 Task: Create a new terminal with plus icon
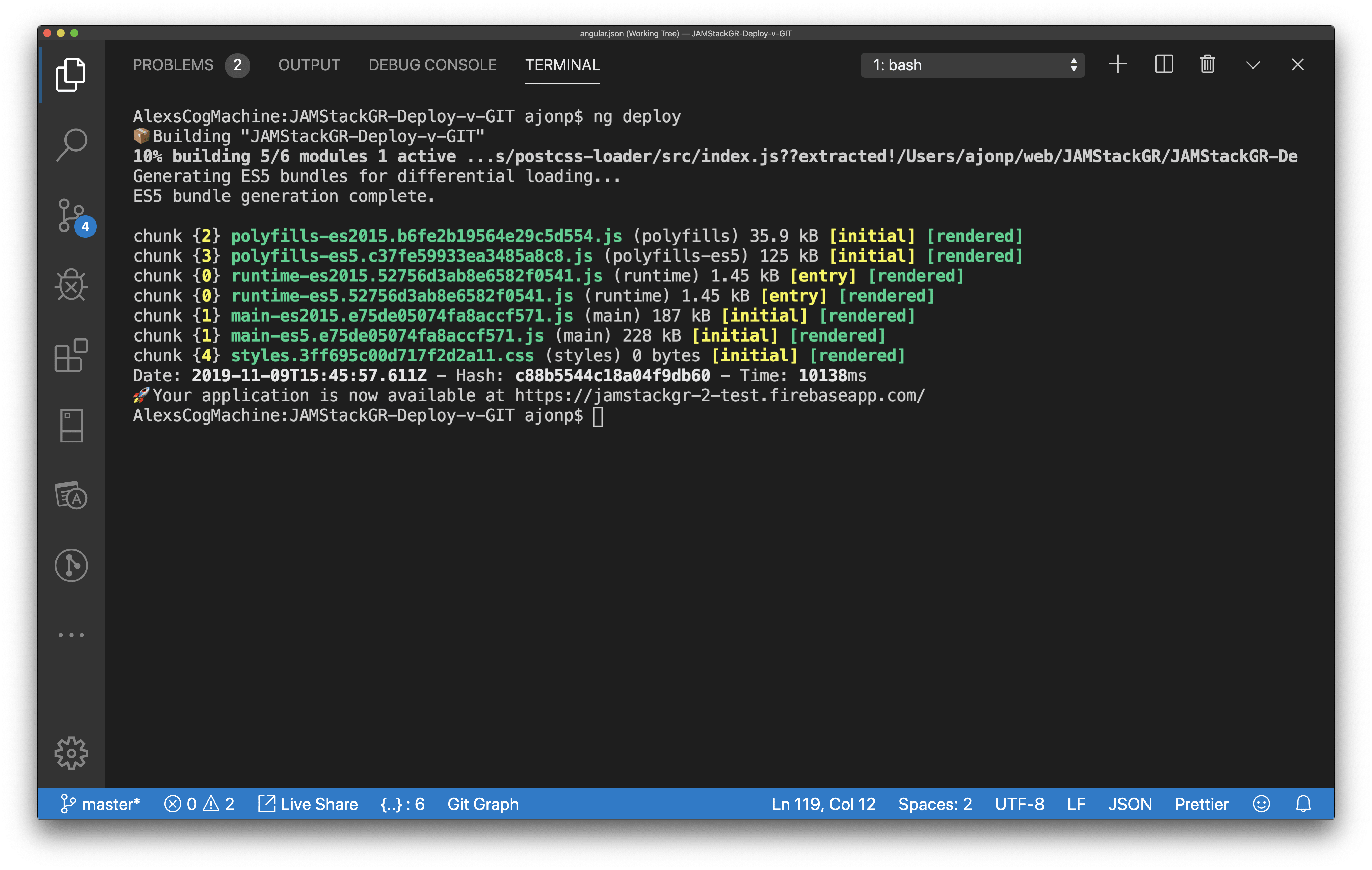point(1117,64)
